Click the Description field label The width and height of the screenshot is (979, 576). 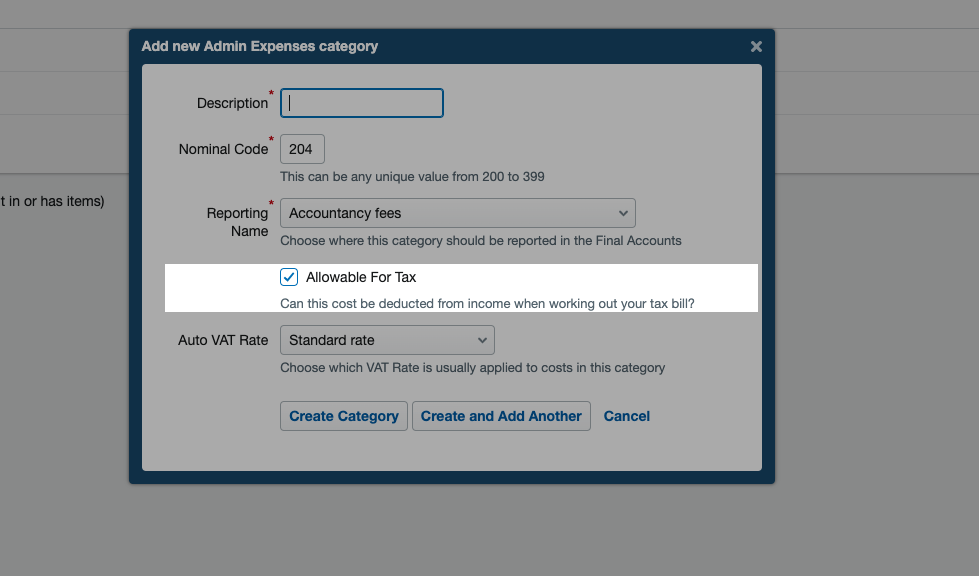click(232, 103)
